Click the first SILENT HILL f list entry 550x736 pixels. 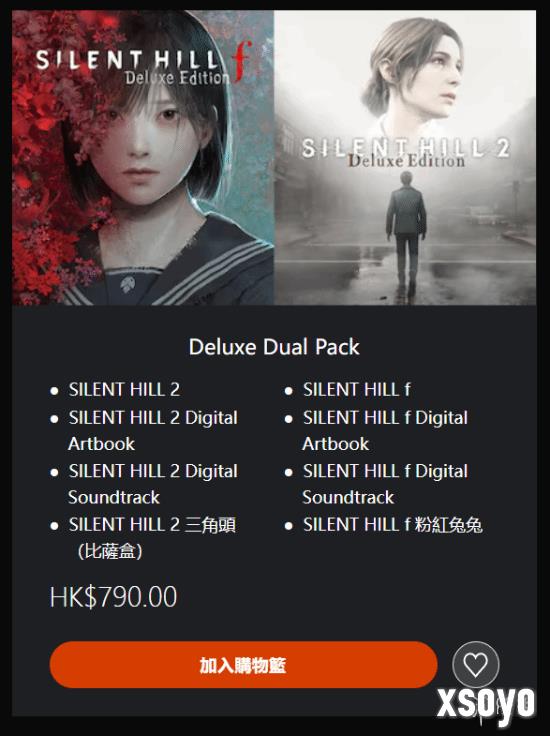357,390
